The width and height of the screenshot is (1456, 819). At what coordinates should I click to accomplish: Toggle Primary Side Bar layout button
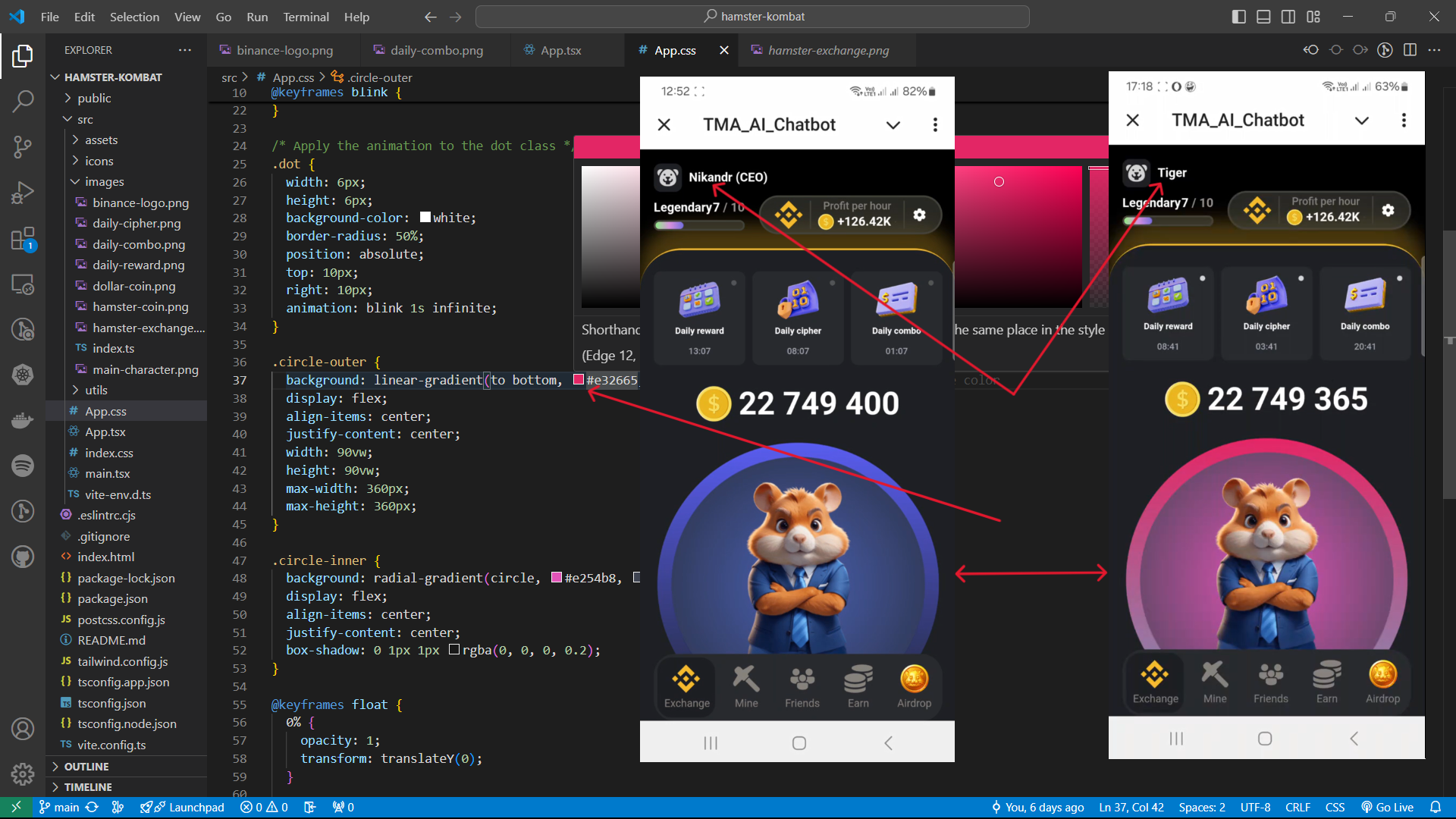1239,17
